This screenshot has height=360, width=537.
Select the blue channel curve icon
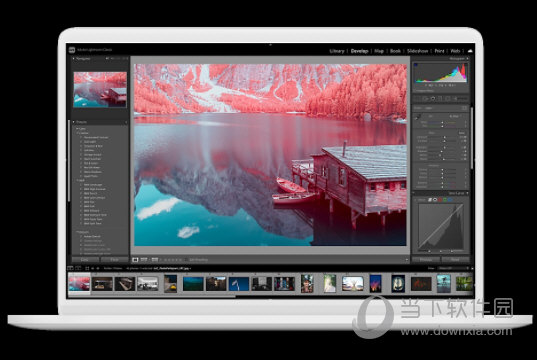click(450, 200)
